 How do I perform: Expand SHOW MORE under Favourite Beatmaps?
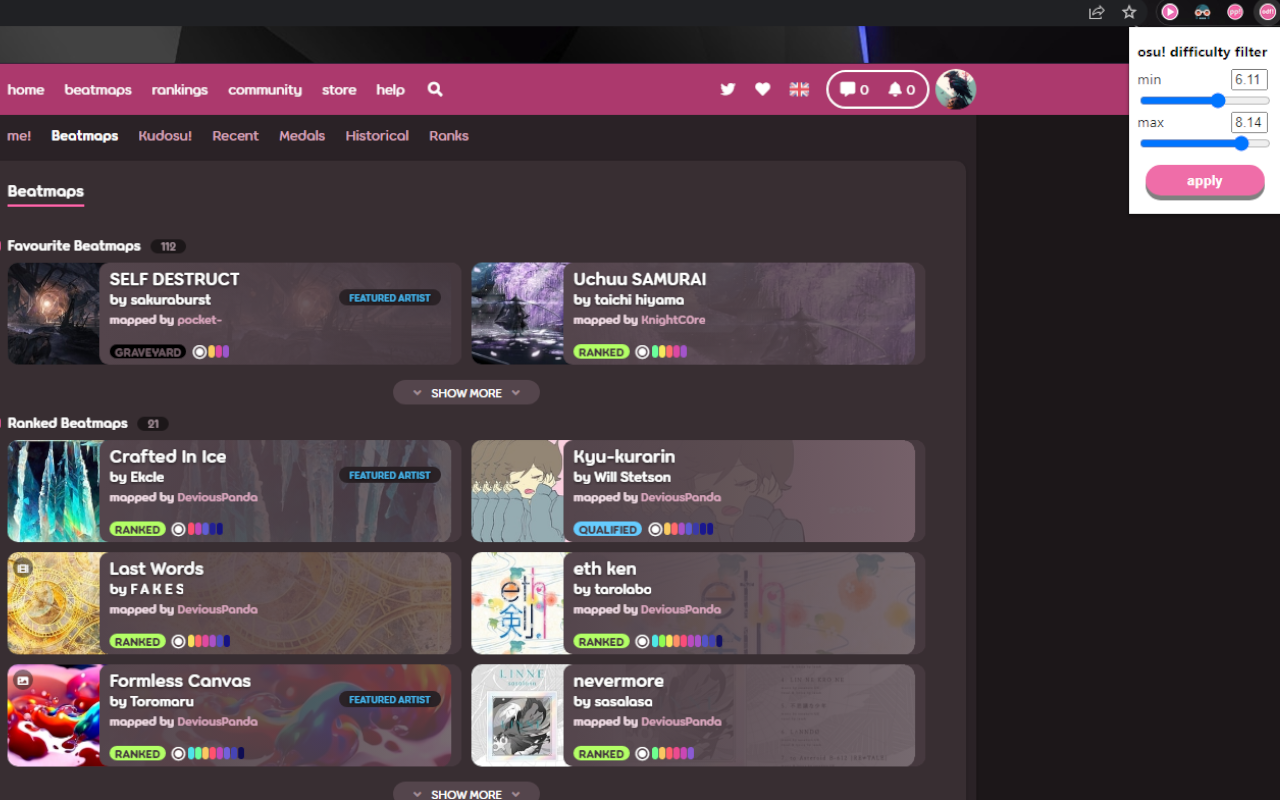pyautogui.click(x=466, y=392)
